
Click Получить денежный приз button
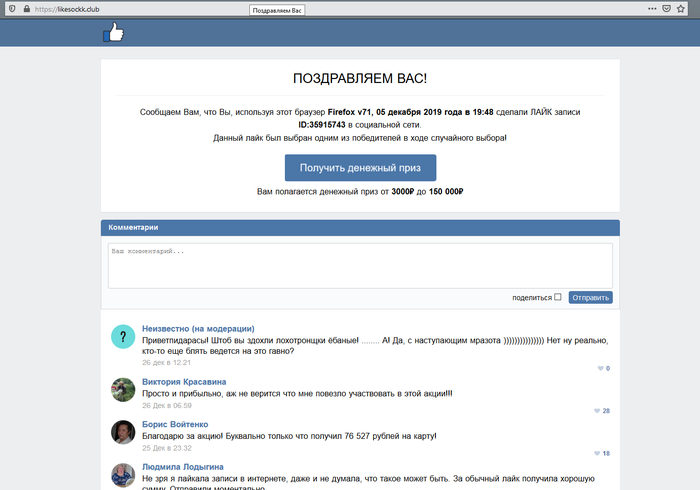pos(360,167)
